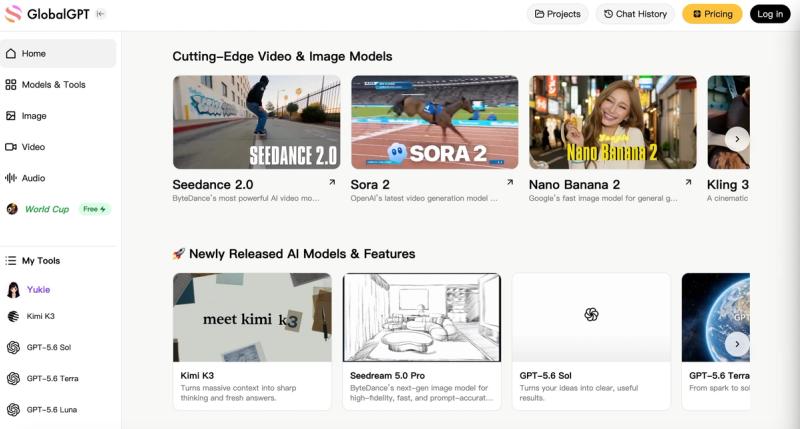Open the Seedance 2.0 thumbnail

click(257, 122)
